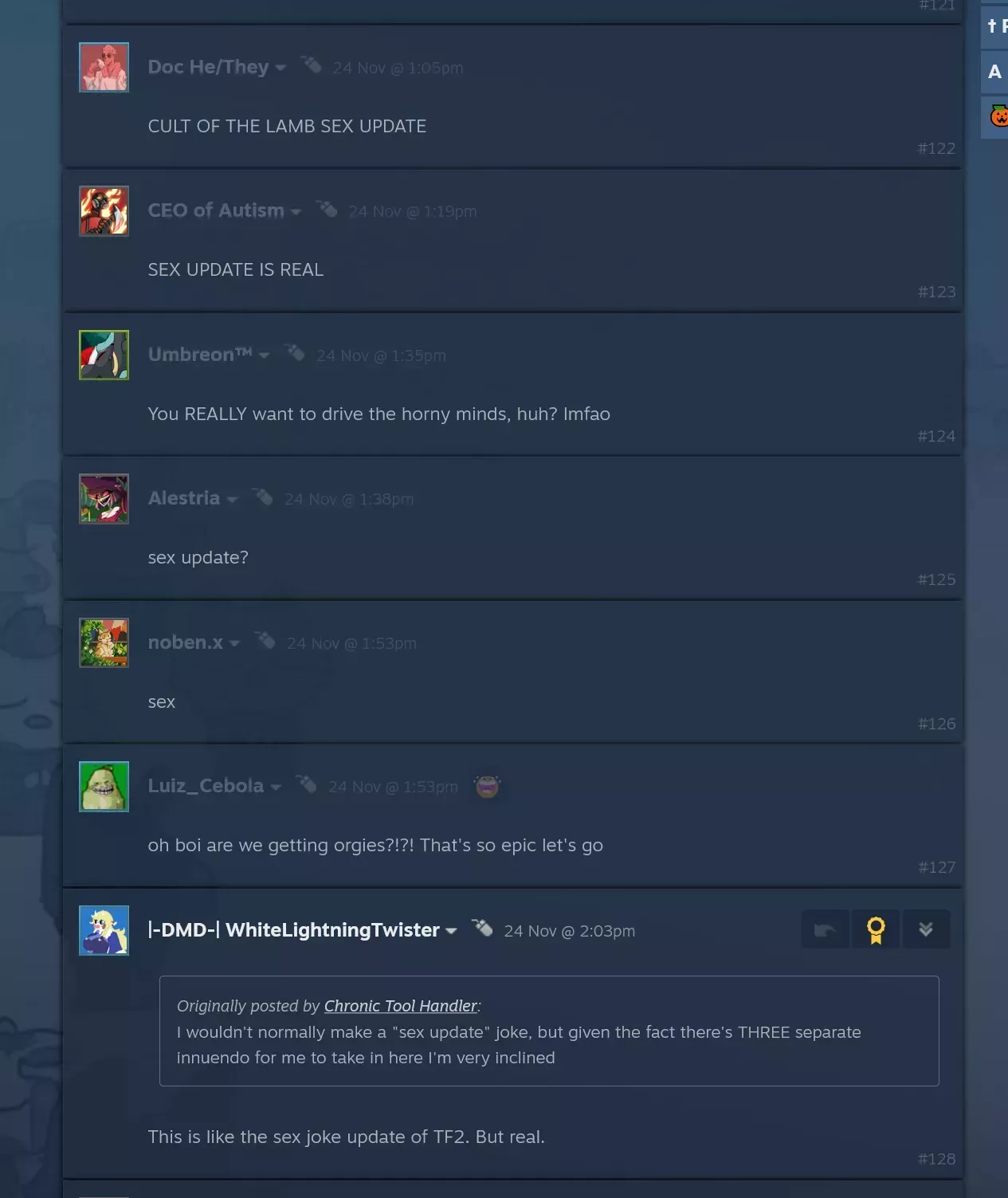The image size is (1008, 1198).
Task: Open the Luiz_Cebola profile name link
Action: [206, 786]
